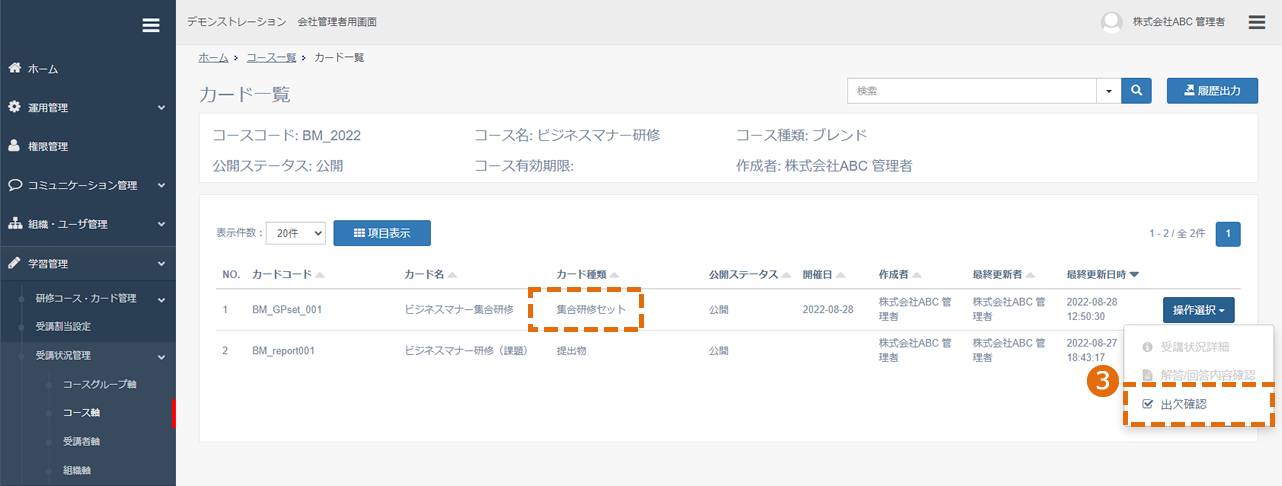Sort by カード名 column arrow
The image size is (1282, 486).
click(x=453, y=274)
